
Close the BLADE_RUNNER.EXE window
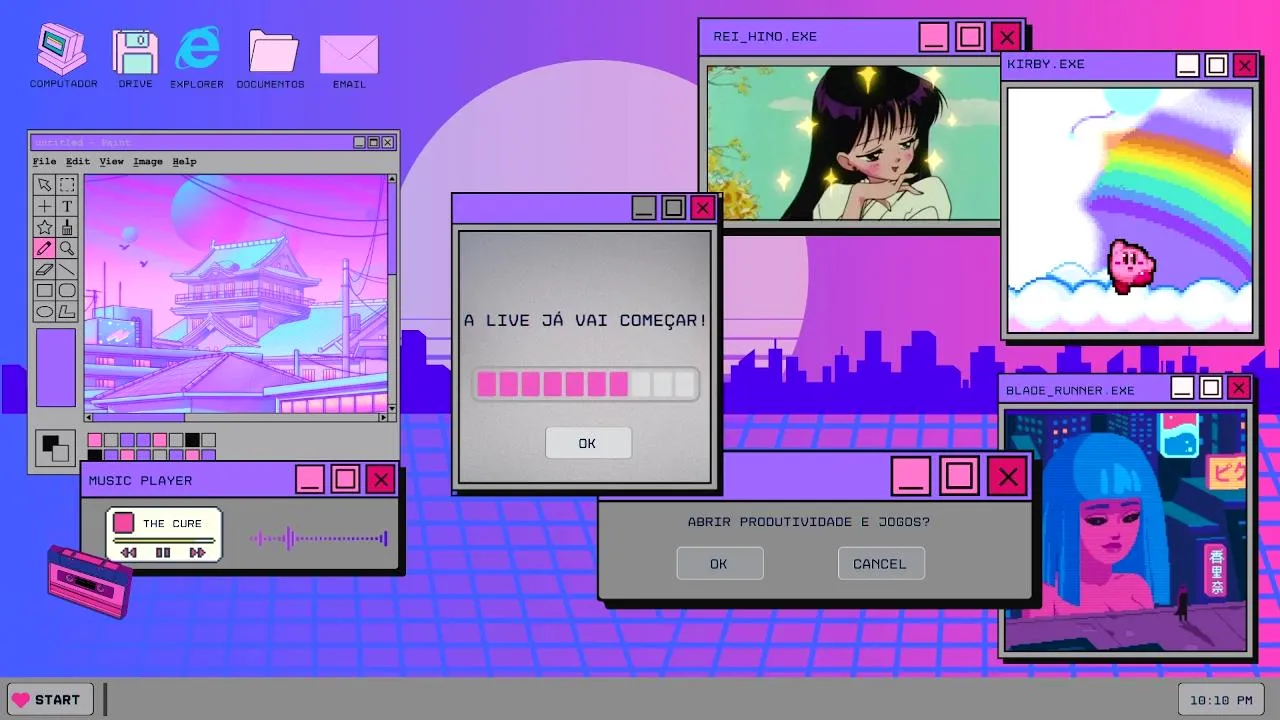point(1239,387)
